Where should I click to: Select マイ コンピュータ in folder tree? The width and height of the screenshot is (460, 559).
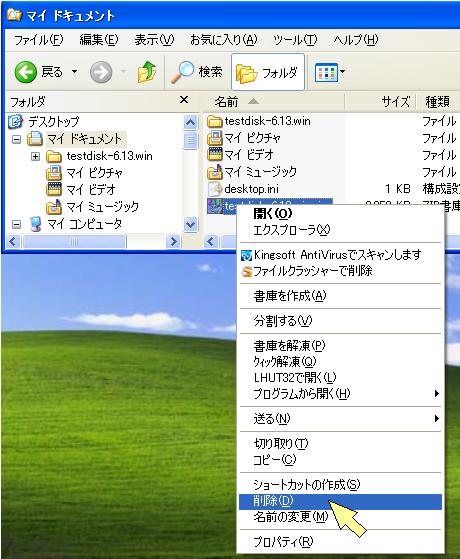(85, 224)
